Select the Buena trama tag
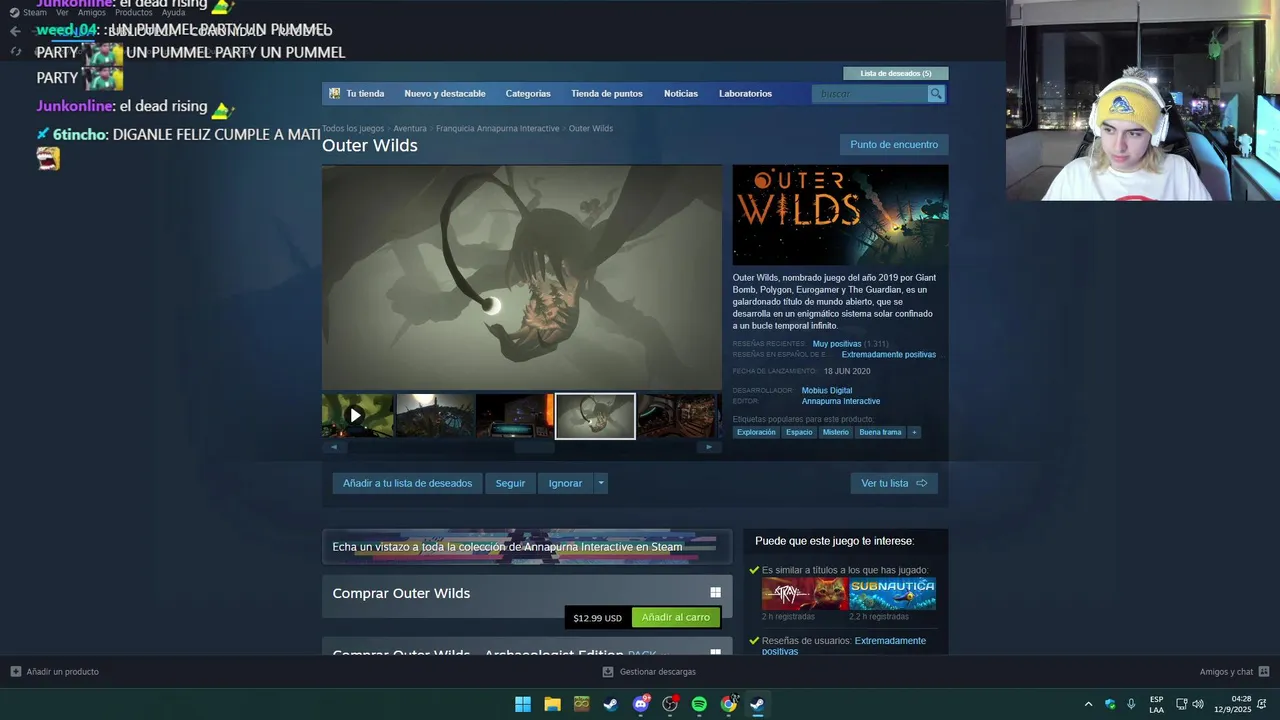1280x720 pixels. pos(880,432)
